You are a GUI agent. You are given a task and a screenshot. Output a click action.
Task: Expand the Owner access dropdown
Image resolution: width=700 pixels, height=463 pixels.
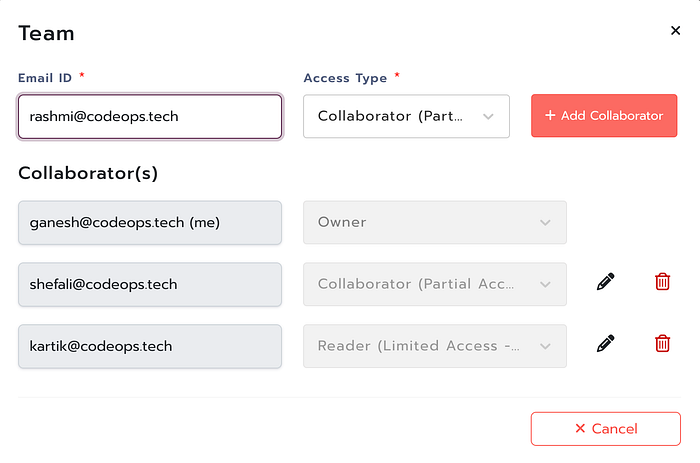tap(434, 222)
